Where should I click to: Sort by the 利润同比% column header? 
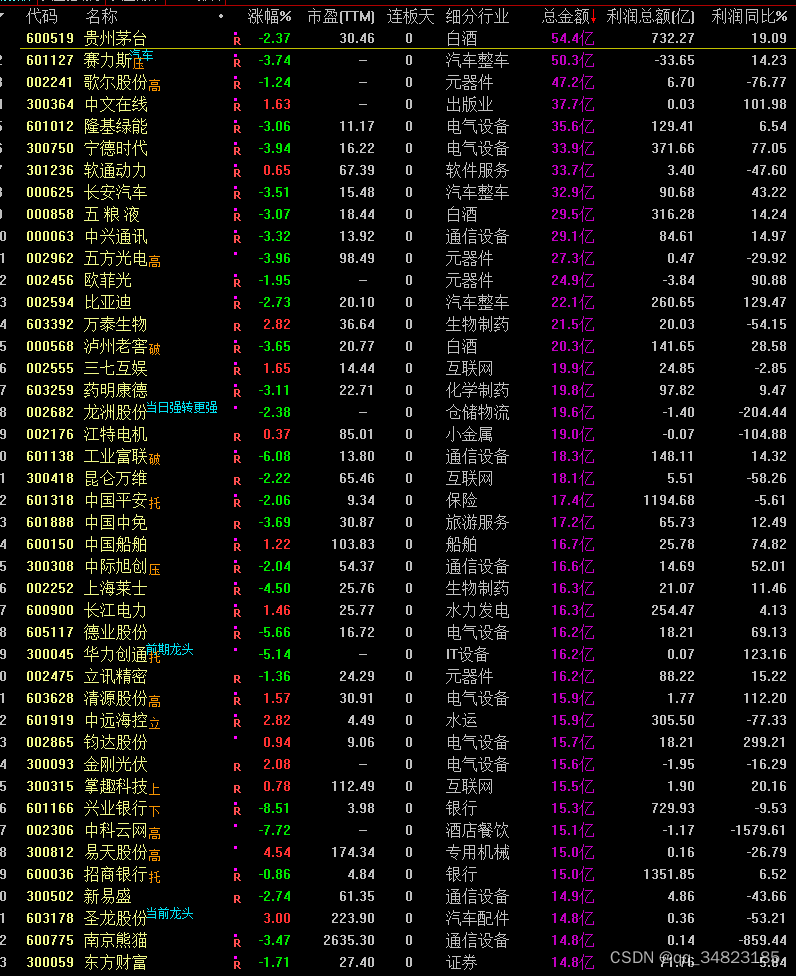749,16
